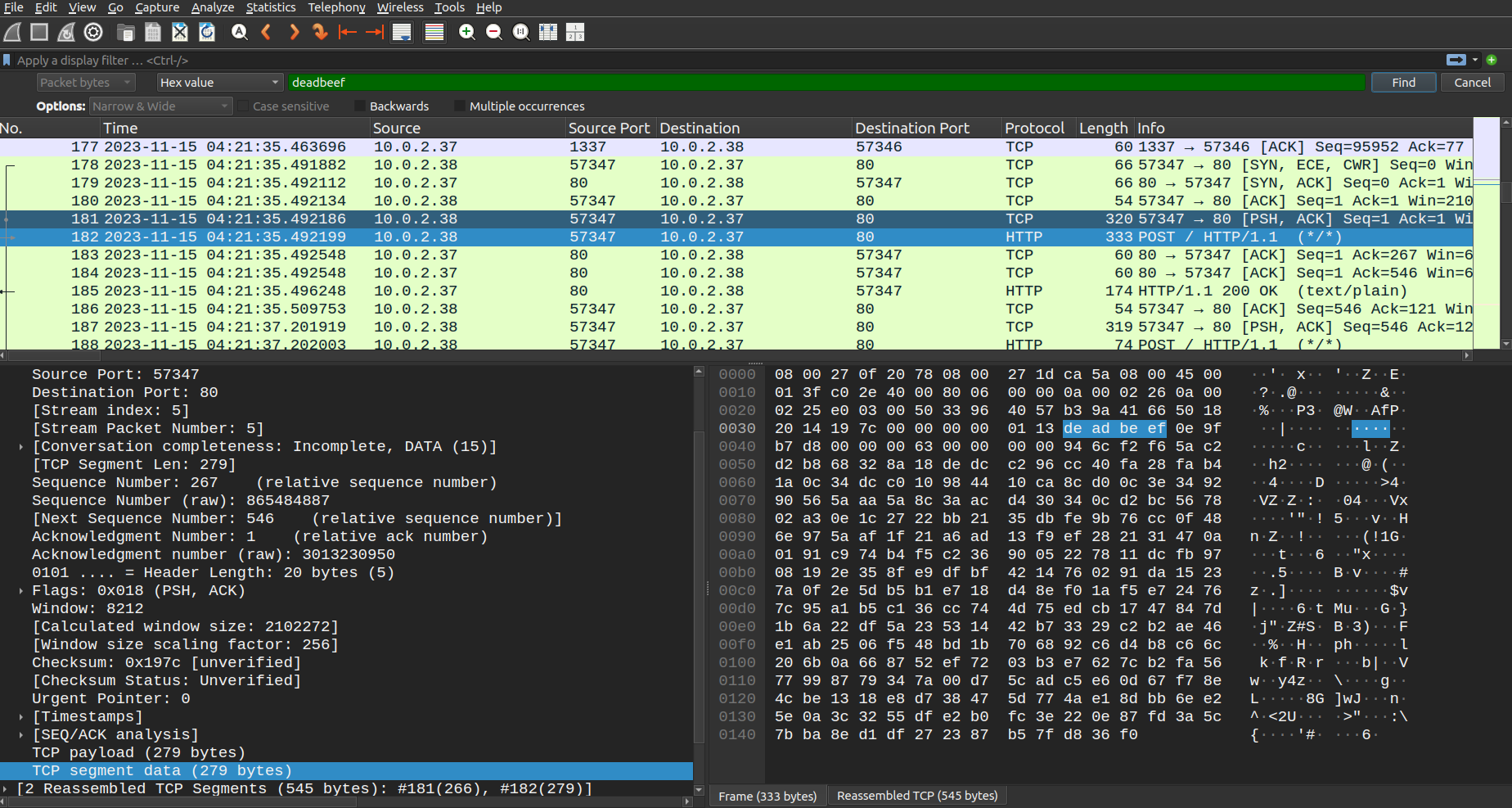Click the Stop capture square icon
The height and width of the screenshot is (808, 1512).
tap(39, 33)
